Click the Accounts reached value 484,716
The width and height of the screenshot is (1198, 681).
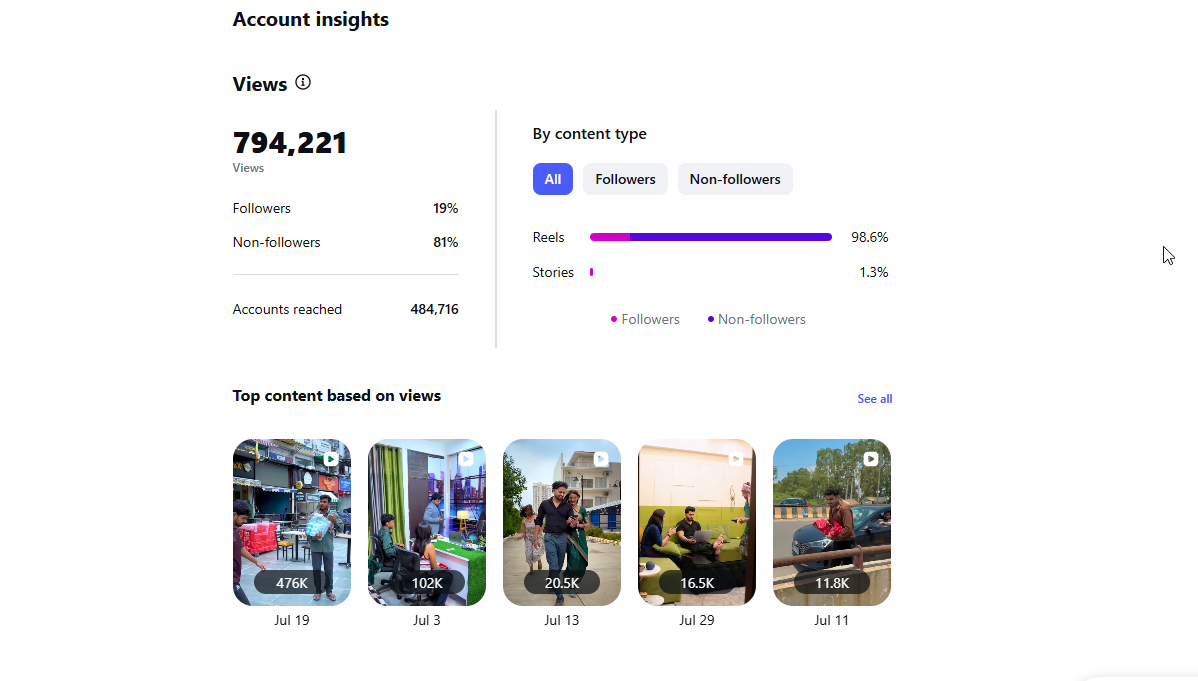434,310
